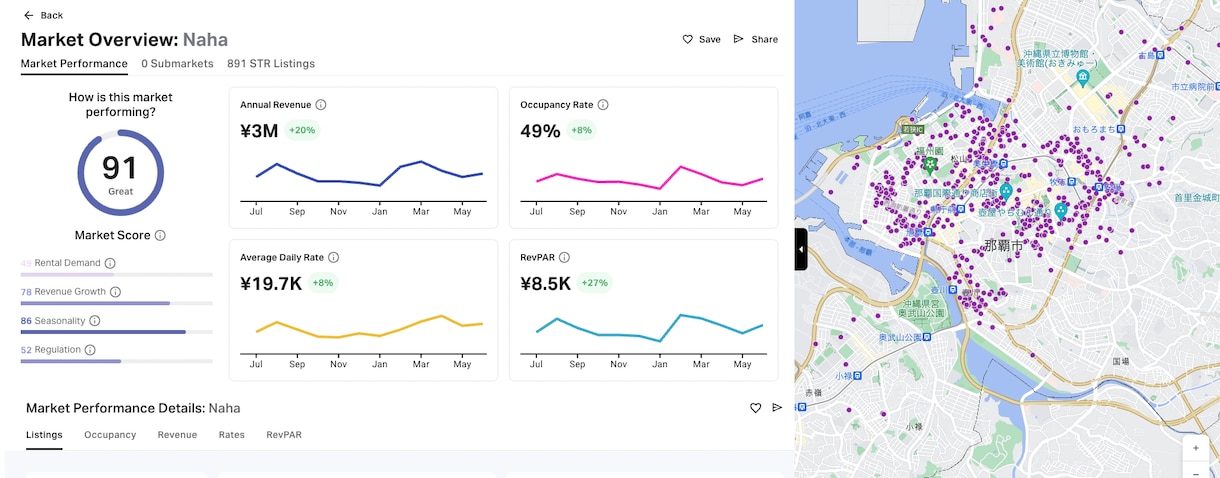Collapse the map panel using black handle
Screen dimensions: 1220x478
801,249
